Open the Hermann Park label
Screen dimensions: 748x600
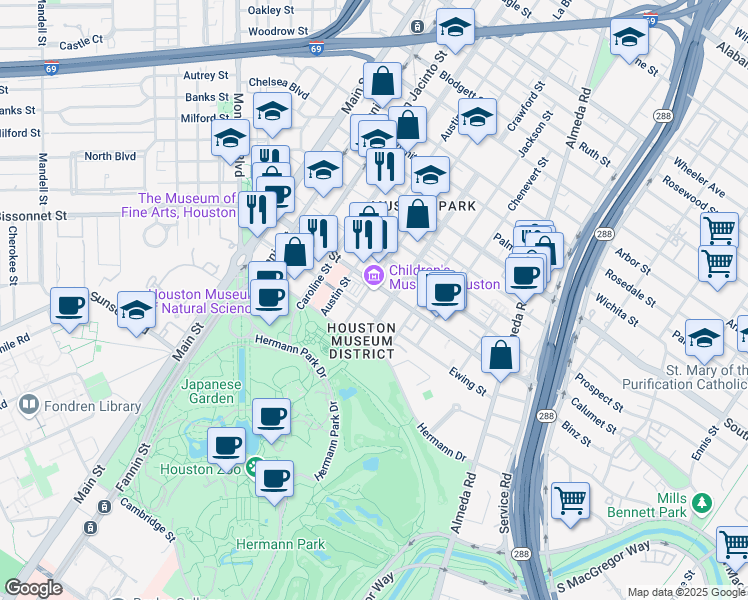280,544
